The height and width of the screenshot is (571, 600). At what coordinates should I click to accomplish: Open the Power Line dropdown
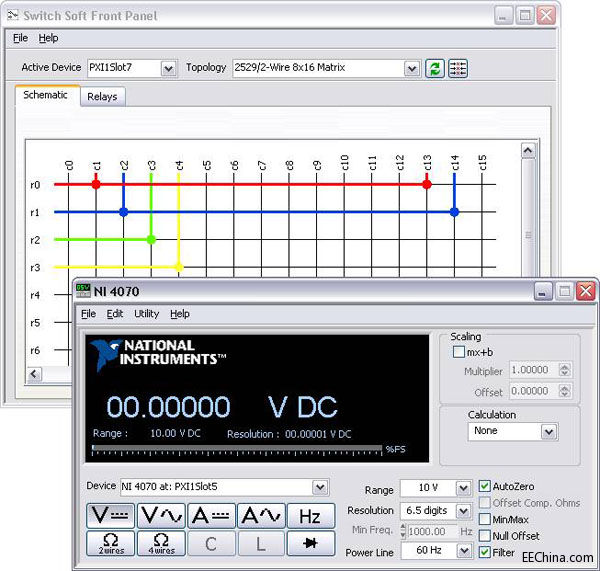click(x=464, y=551)
